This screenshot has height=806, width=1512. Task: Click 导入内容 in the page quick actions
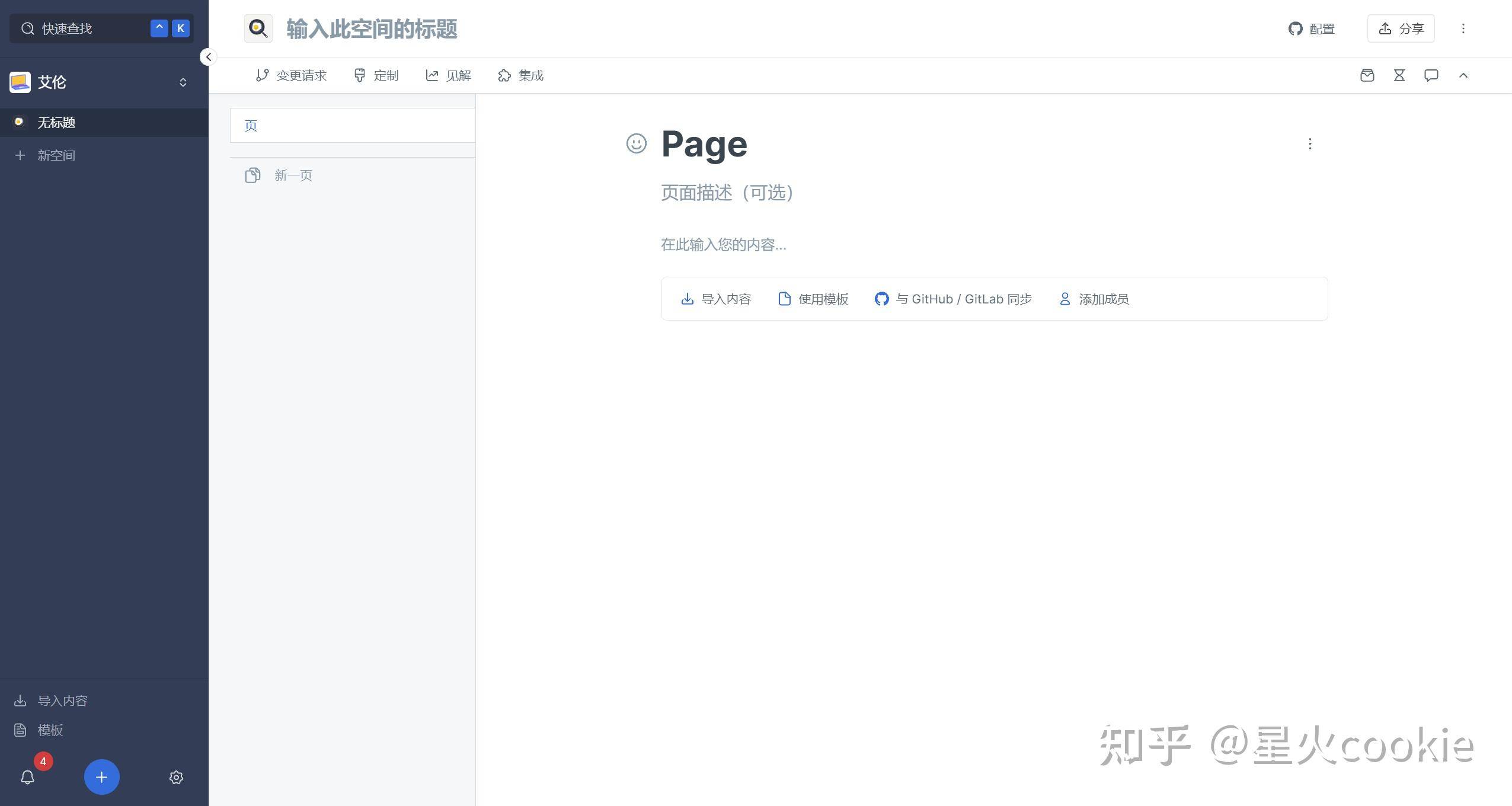click(716, 299)
